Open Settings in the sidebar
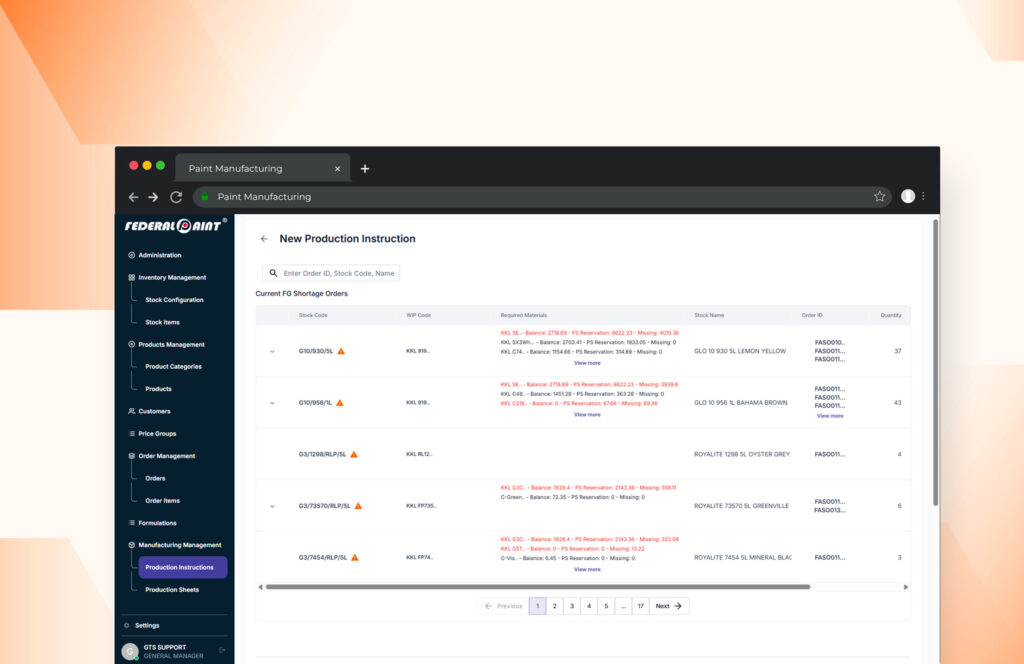The height and width of the screenshot is (664, 1024). (x=147, y=625)
